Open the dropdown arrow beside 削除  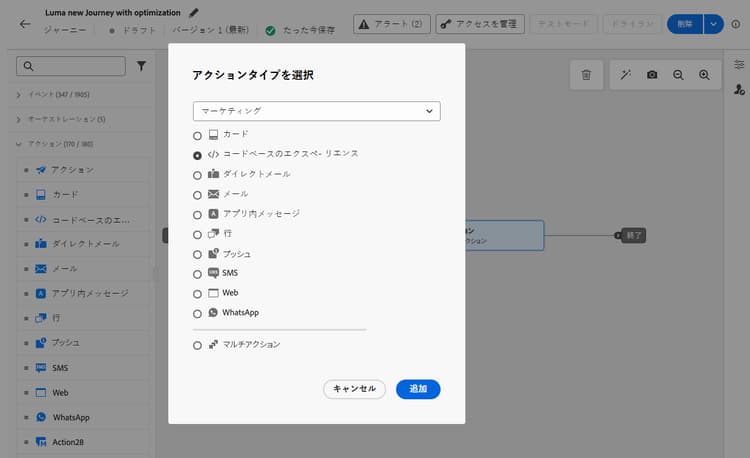click(x=713, y=24)
